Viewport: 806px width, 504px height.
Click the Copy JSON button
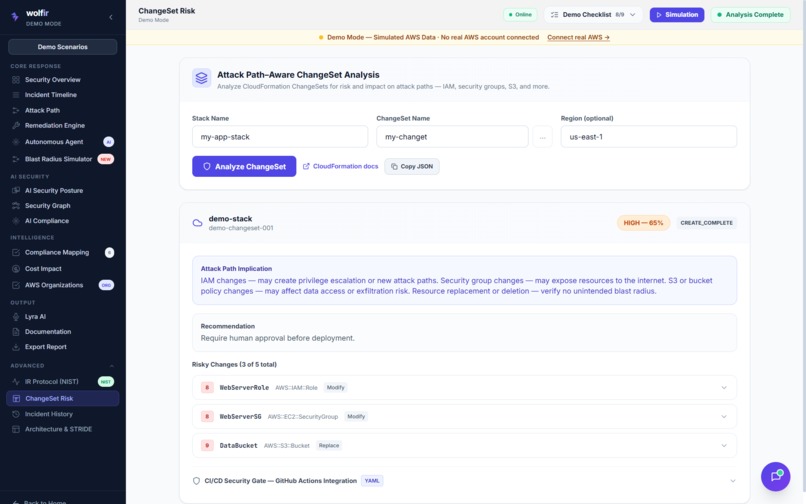(x=412, y=166)
